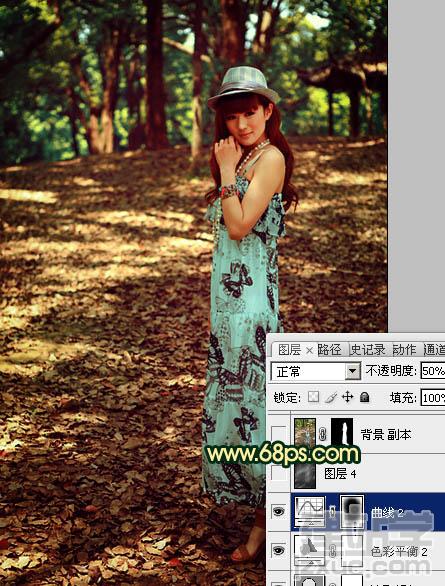Select the layer mask of 曲线 2

(352, 511)
